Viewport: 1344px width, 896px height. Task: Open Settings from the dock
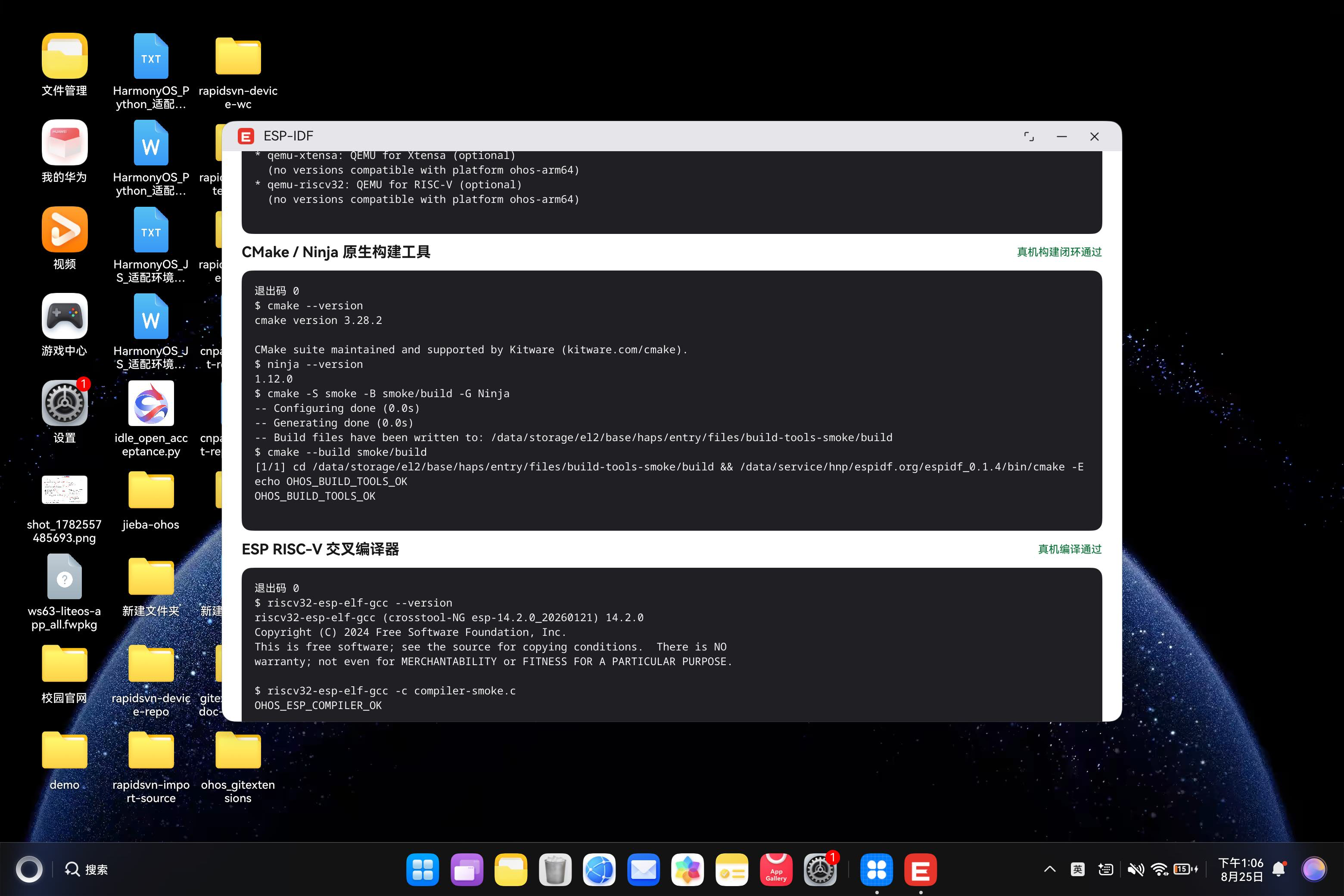click(820, 869)
